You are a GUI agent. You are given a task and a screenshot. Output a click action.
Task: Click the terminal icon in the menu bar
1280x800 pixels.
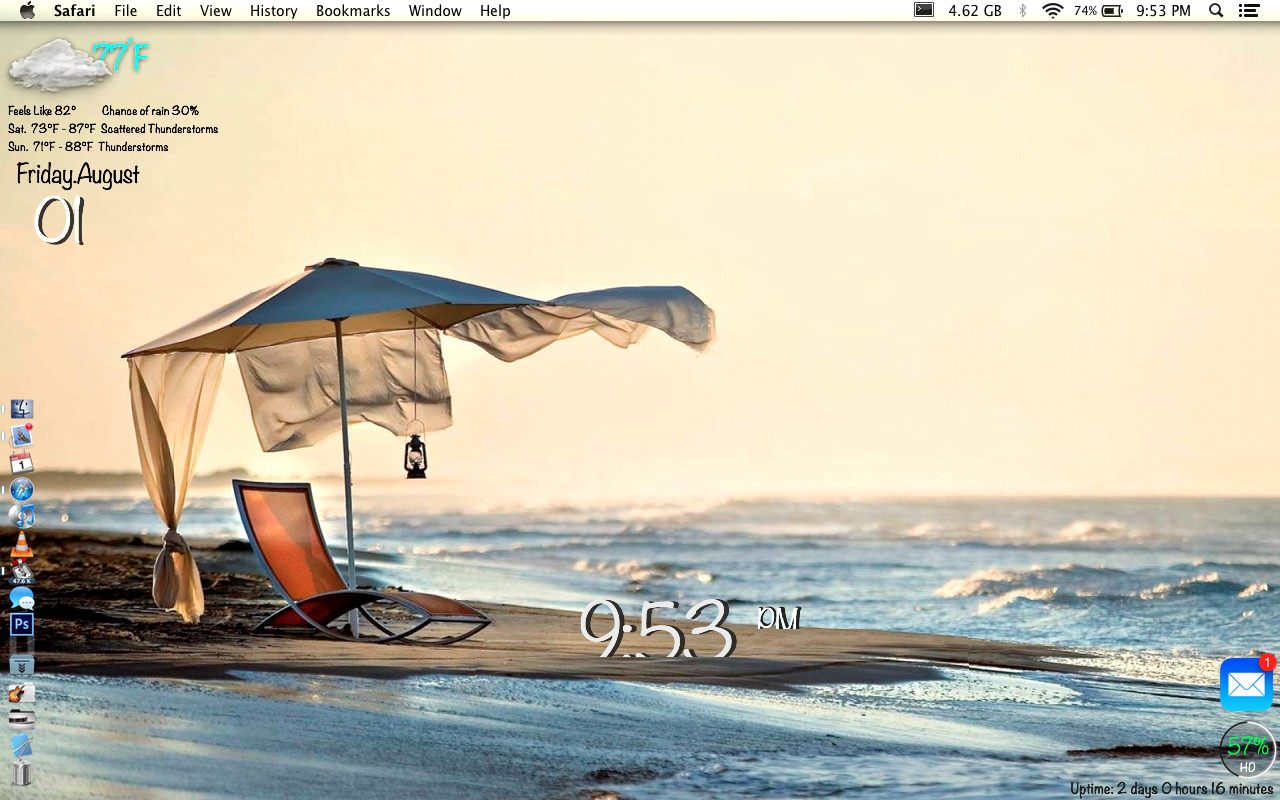click(924, 11)
